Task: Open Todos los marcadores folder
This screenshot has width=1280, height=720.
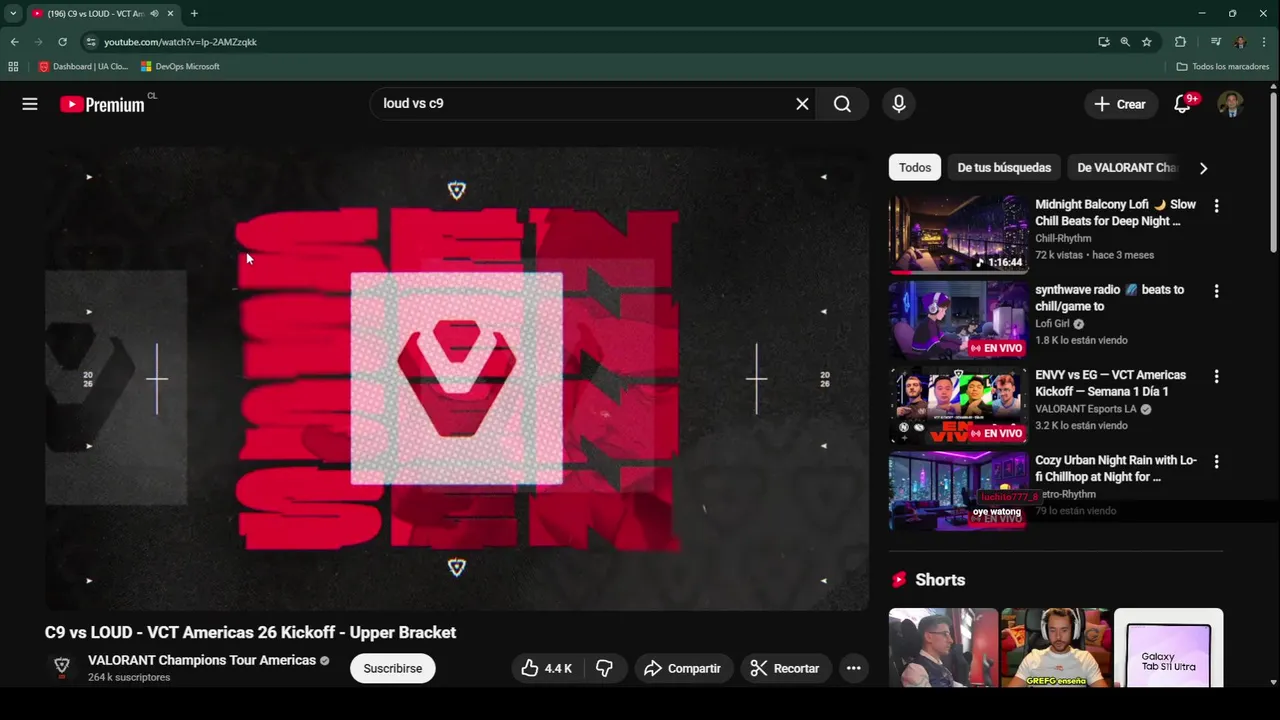Action: pyautogui.click(x=1222, y=67)
